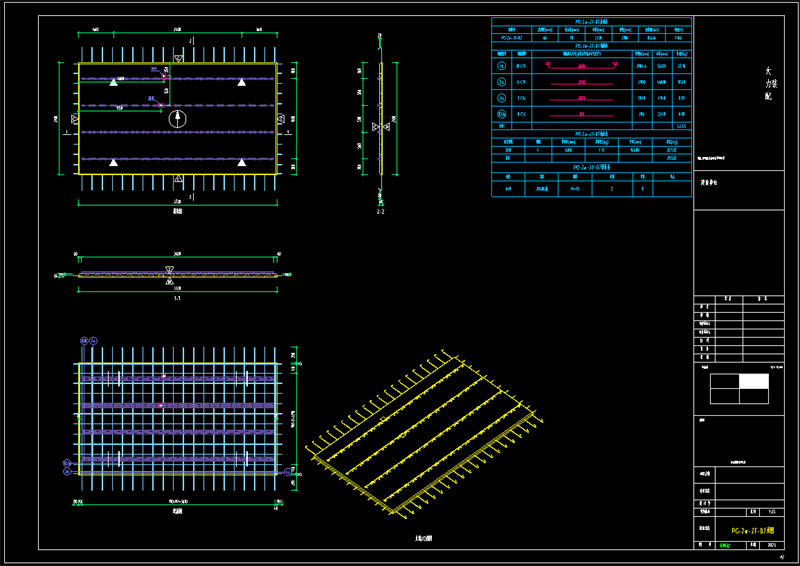The height and width of the screenshot is (566, 800).
Task: Click the circled tag at the reinforcement plan's right edge
Action: (287, 472)
